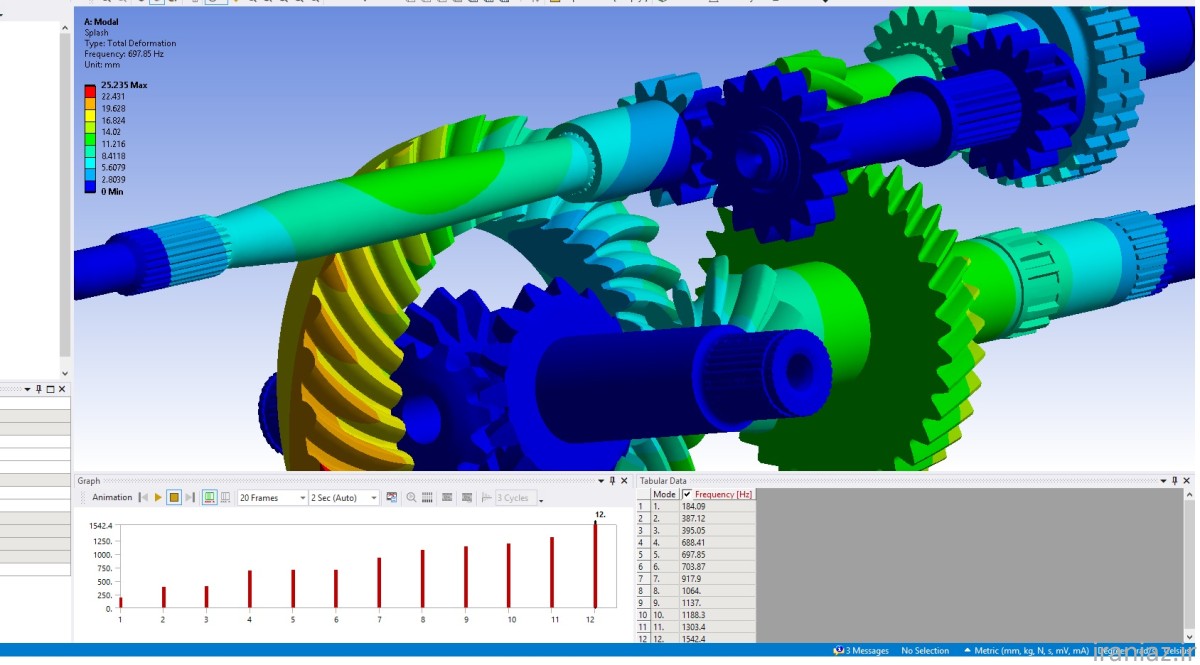The width and height of the screenshot is (1200, 665).
Task: Select Result Sets animation mode icon
Action: coord(225,498)
